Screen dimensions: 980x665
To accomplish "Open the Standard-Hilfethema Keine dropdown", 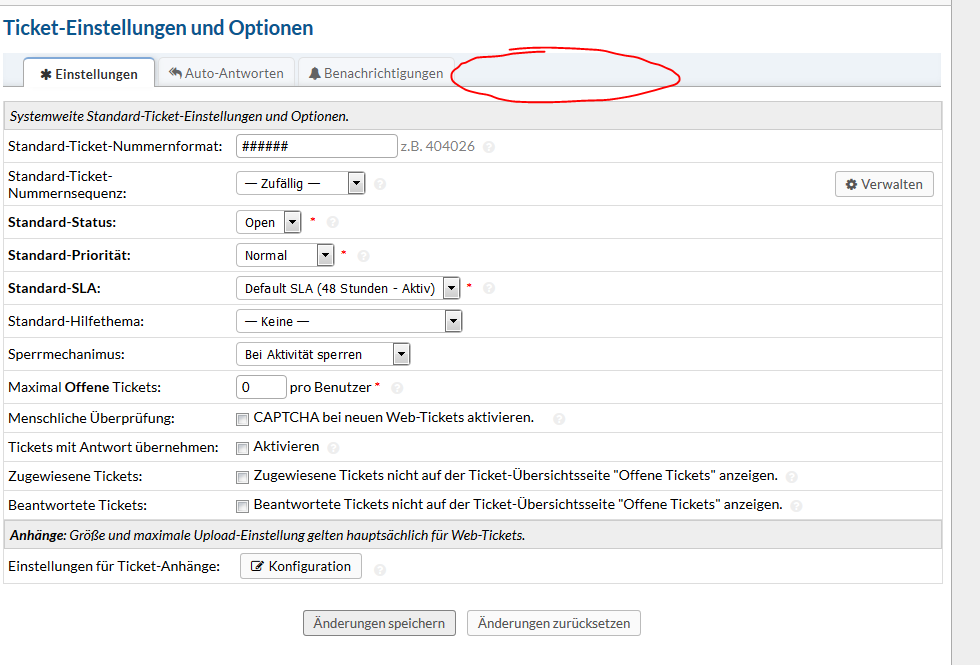I will [349, 321].
